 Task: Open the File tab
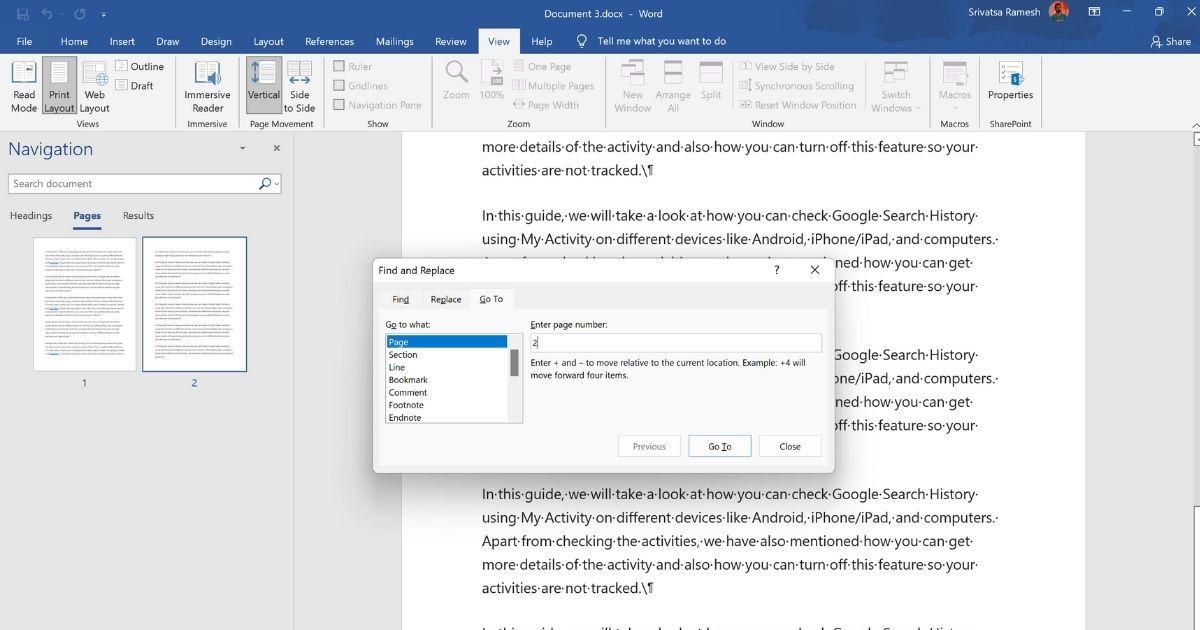pyautogui.click(x=25, y=42)
